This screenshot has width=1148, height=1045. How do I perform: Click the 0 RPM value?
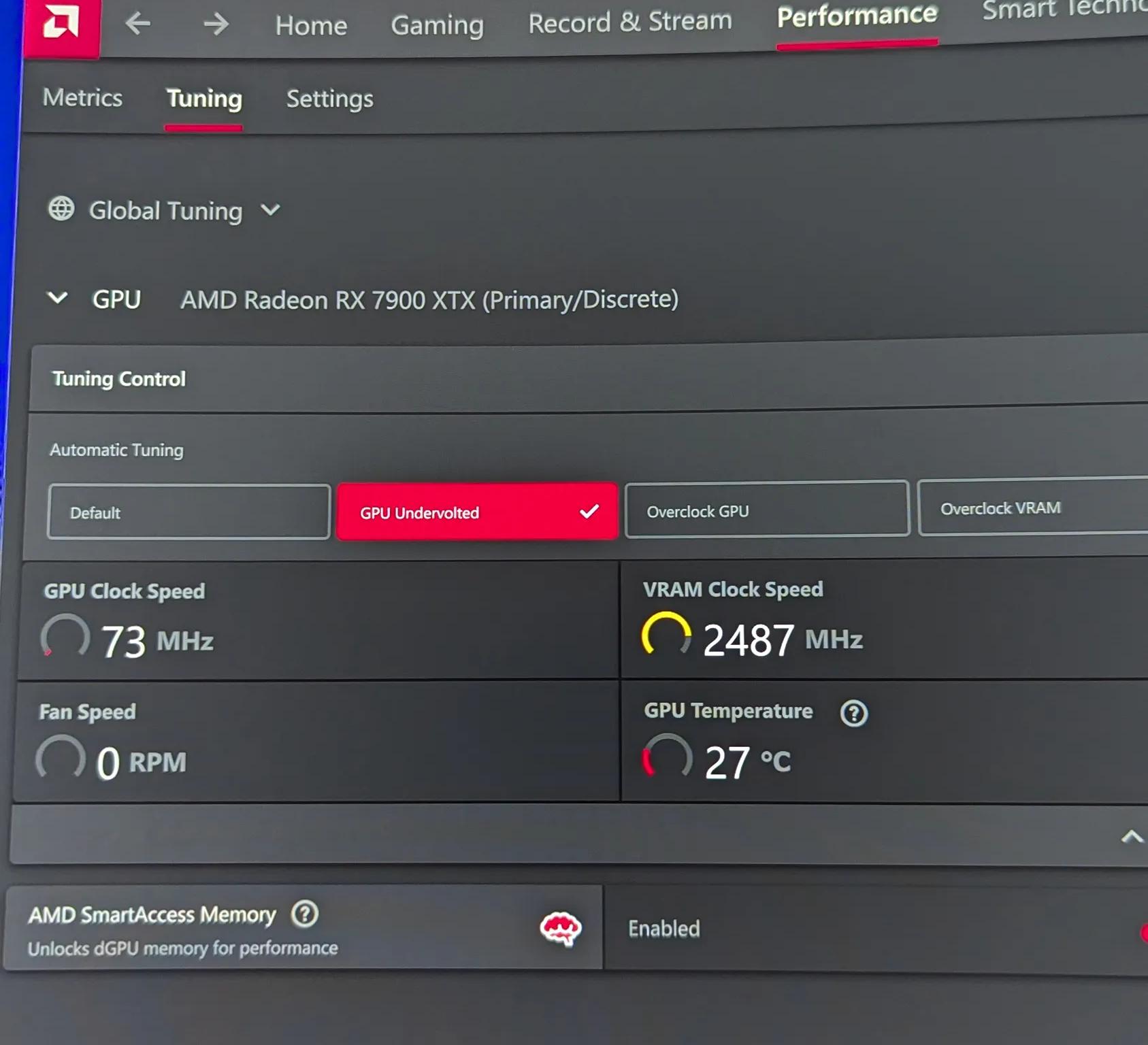(x=141, y=763)
